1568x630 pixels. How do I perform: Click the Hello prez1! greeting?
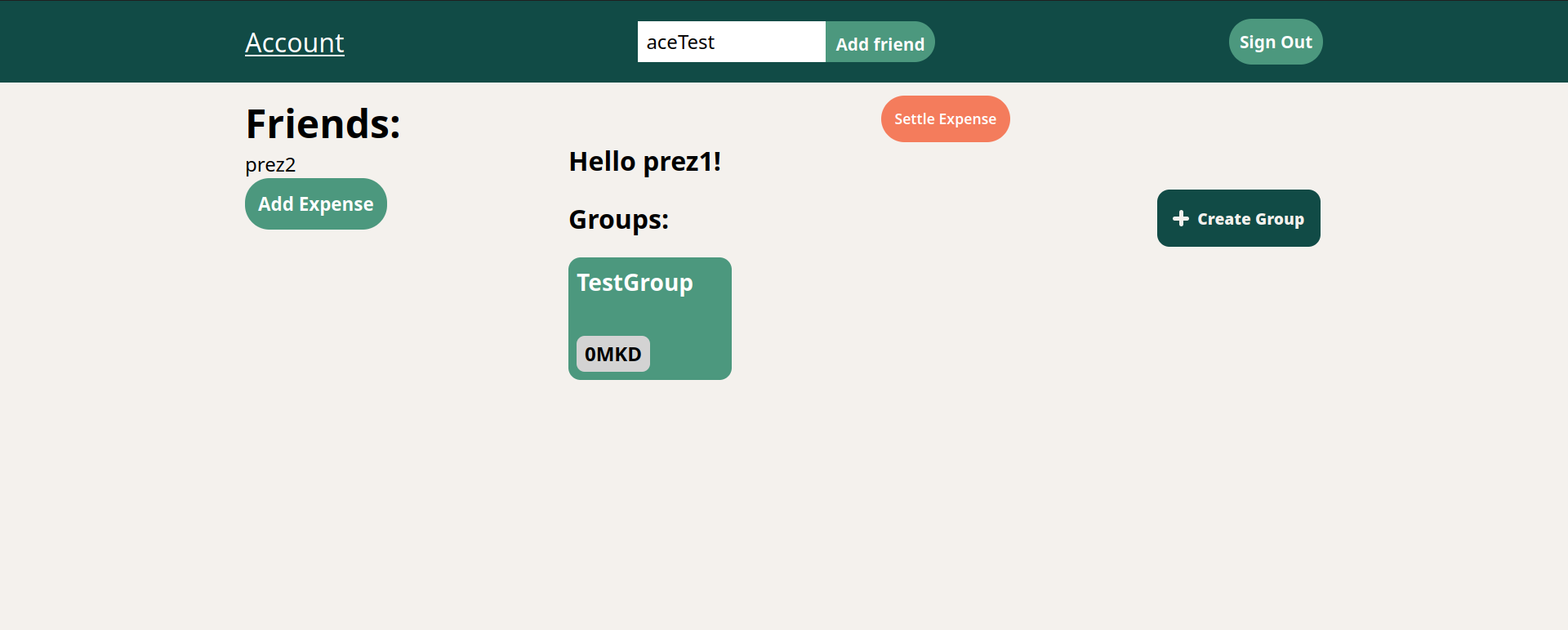pyautogui.click(x=644, y=162)
